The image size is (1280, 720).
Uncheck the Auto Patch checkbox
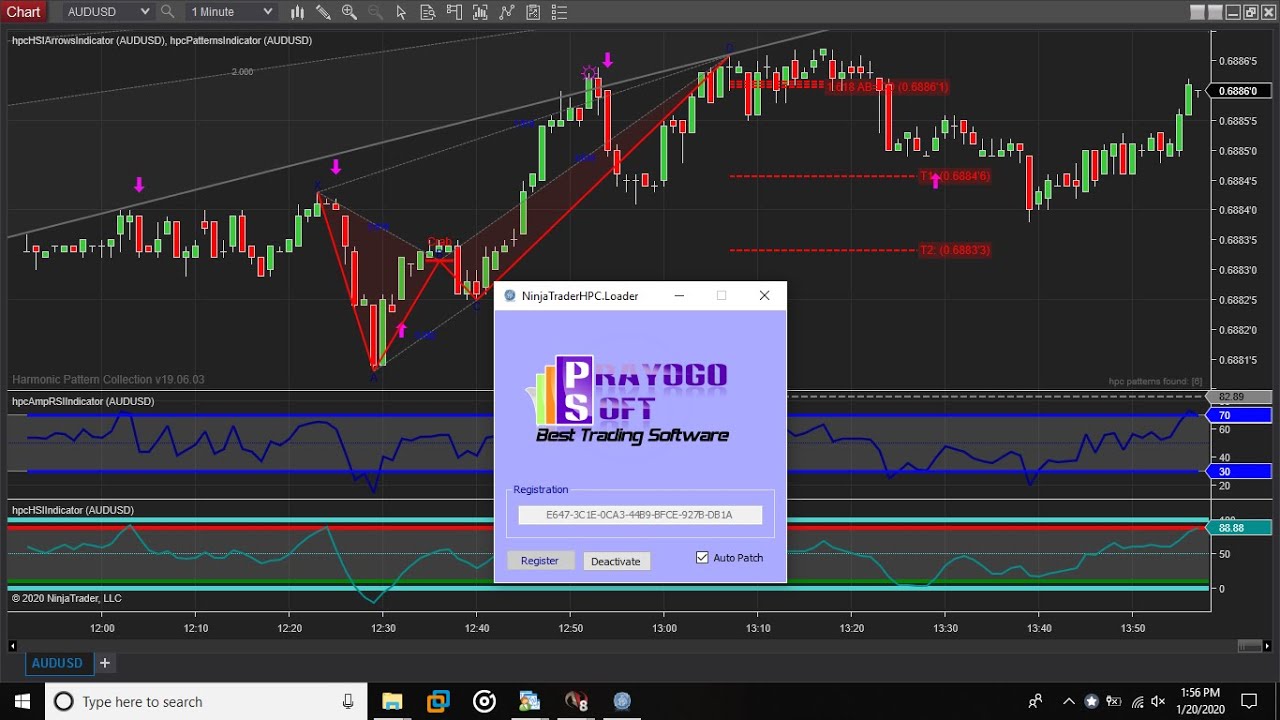702,557
